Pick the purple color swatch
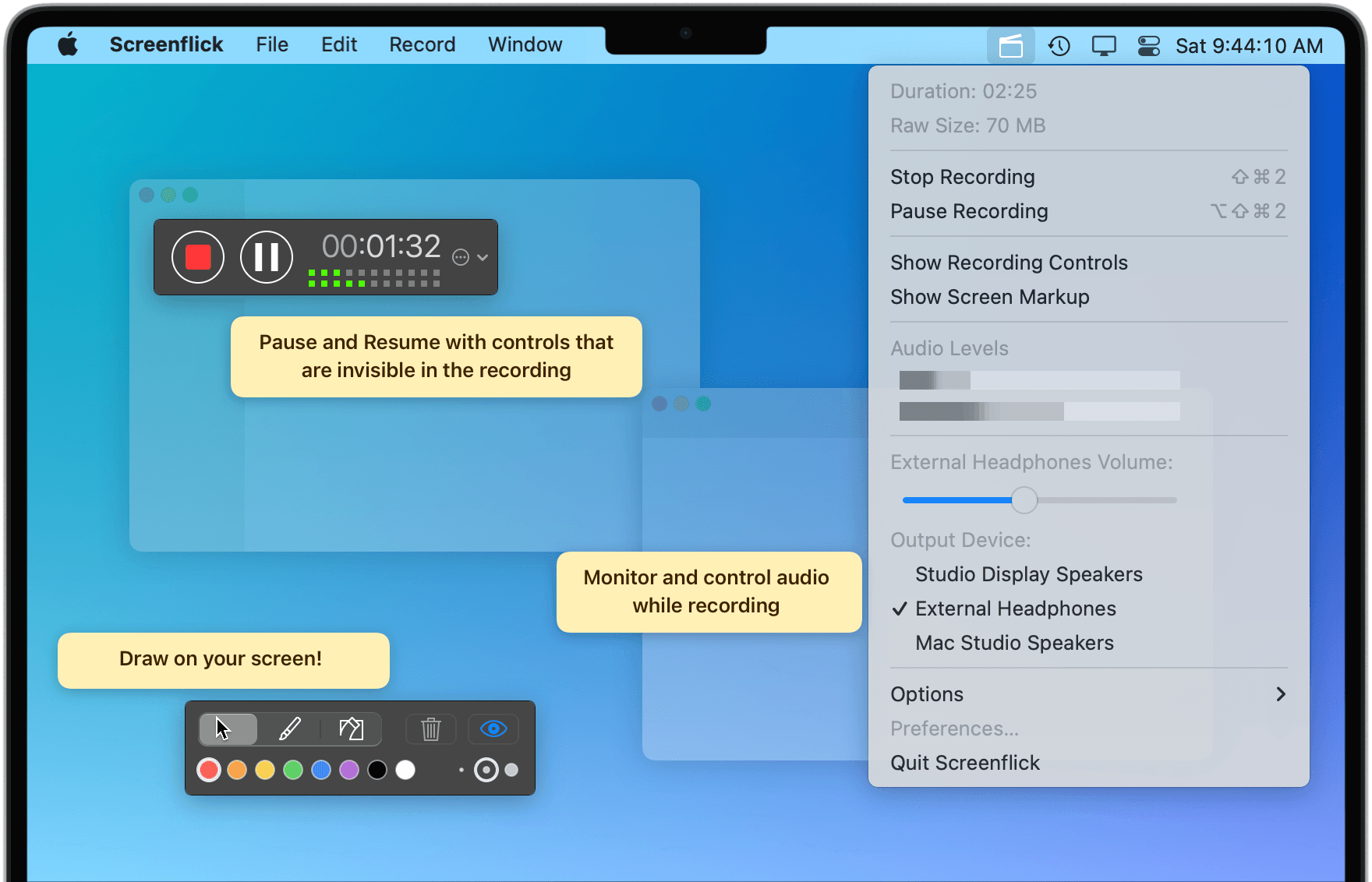This screenshot has width=1372, height=882. tap(349, 770)
